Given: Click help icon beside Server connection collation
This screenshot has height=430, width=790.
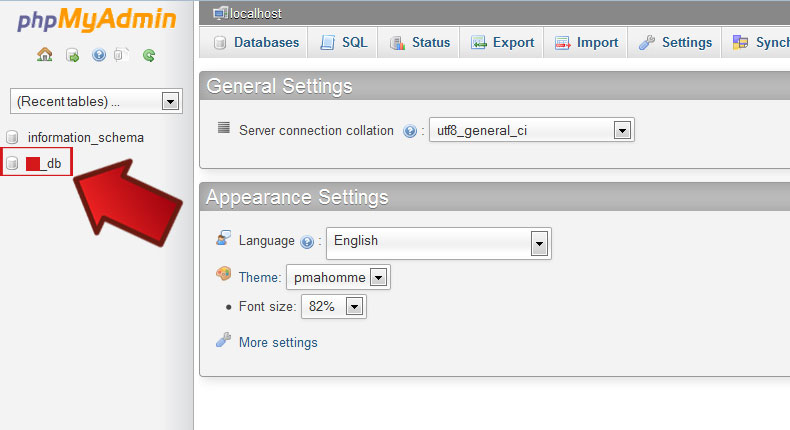Looking at the screenshot, I should pyautogui.click(x=410, y=131).
